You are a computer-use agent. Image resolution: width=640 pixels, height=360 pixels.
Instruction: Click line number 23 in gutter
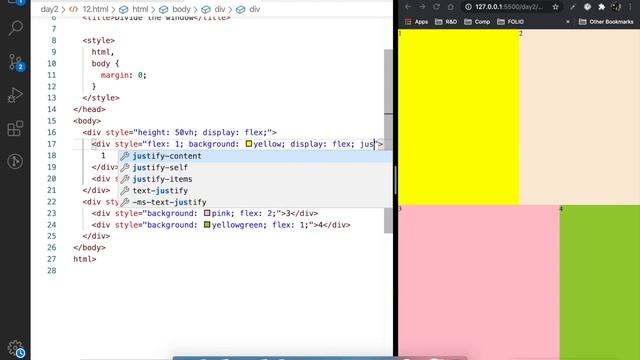click(x=51, y=213)
